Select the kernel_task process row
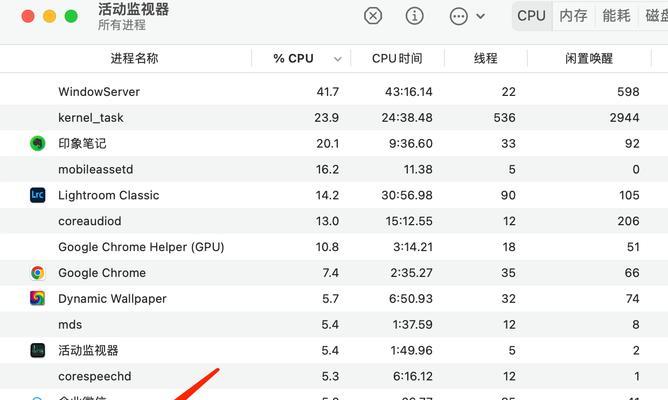This screenshot has height=400, width=668. click(x=334, y=118)
